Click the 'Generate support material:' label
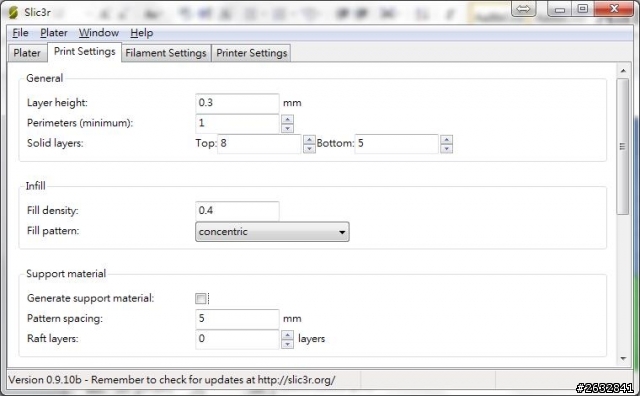640x396 pixels. 91,298
